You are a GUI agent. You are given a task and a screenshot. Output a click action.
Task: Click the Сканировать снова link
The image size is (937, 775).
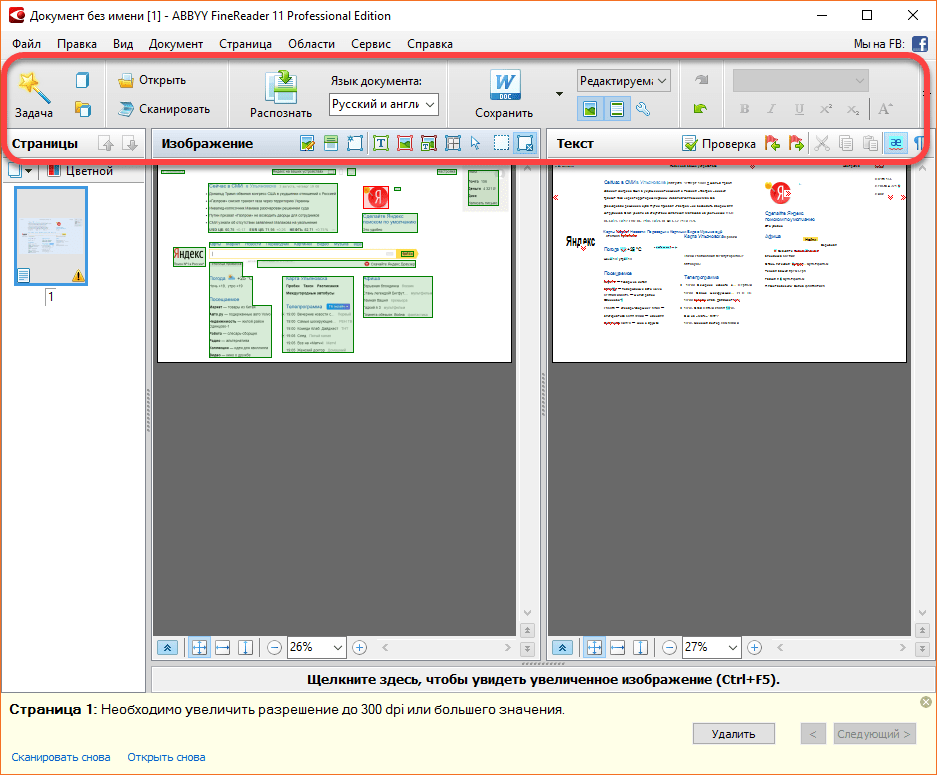[x=61, y=757]
